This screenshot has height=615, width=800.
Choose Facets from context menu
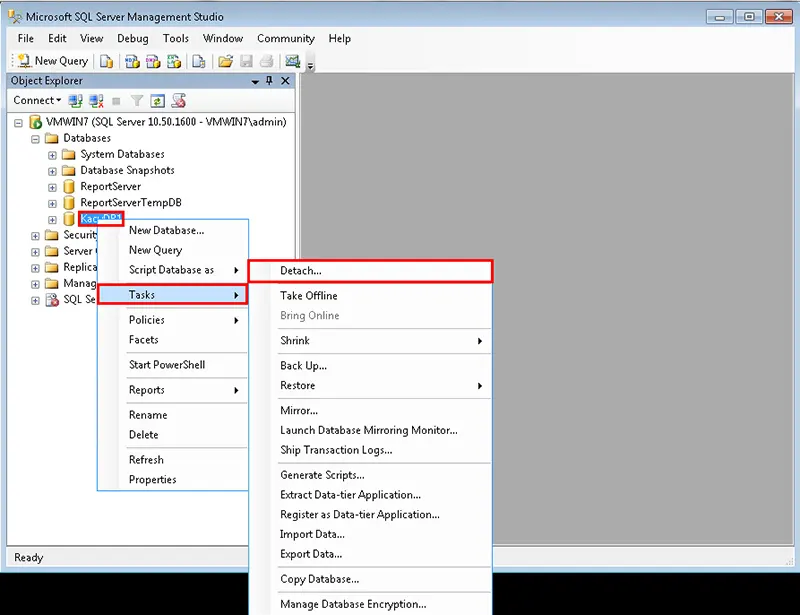point(172,340)
